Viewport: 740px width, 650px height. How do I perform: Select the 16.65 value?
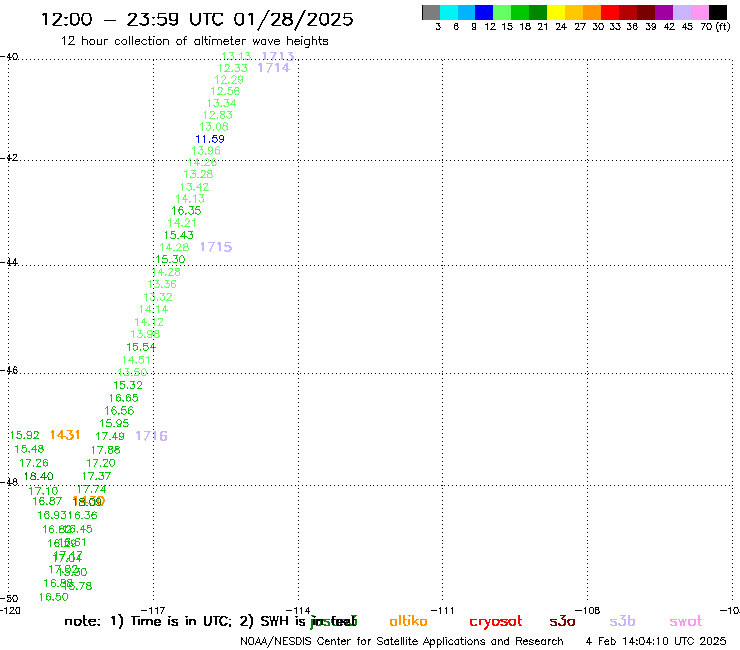124,398
